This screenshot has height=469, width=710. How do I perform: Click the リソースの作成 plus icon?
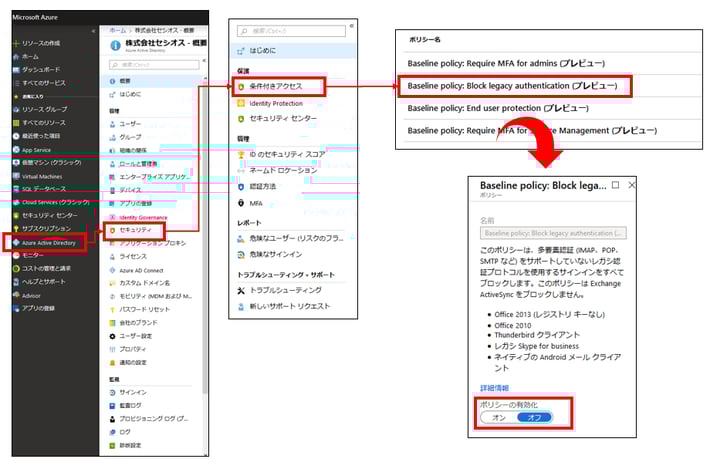coord(16,43)
